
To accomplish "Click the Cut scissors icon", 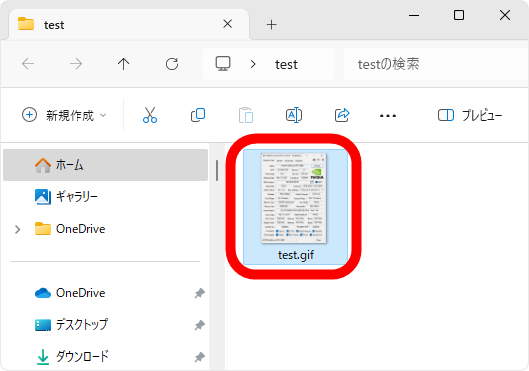I will (x=150, y=115).
